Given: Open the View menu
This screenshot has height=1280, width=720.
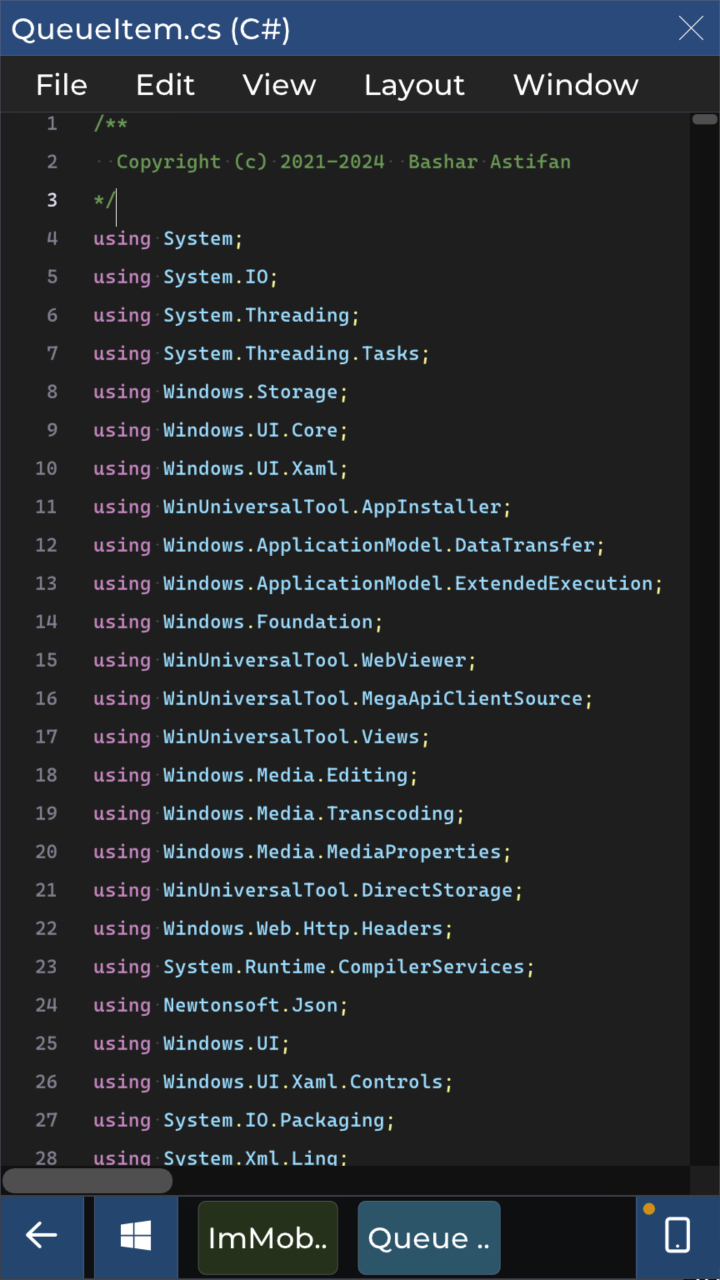Looking at the screenshot, I should point(279,85).
